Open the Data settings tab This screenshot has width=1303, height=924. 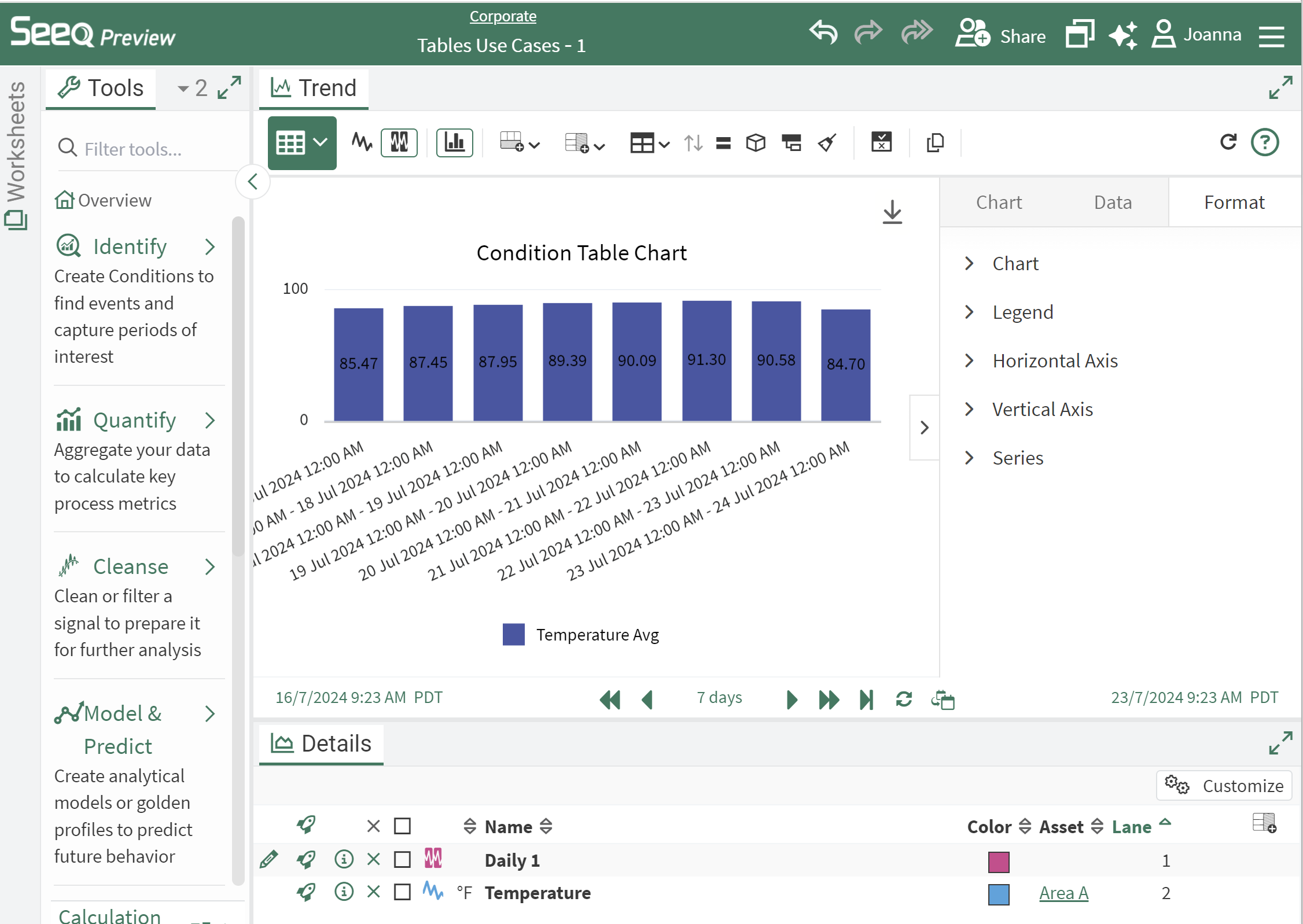click(1113, 203)
